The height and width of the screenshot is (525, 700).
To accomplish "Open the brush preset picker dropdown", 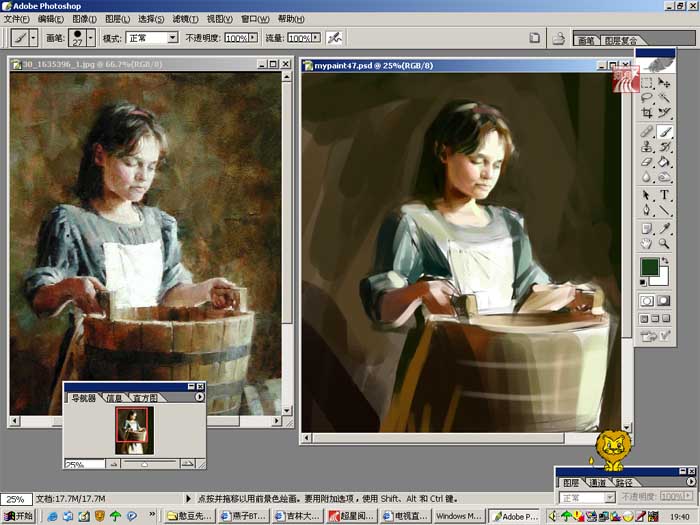I will coord(91,38).
